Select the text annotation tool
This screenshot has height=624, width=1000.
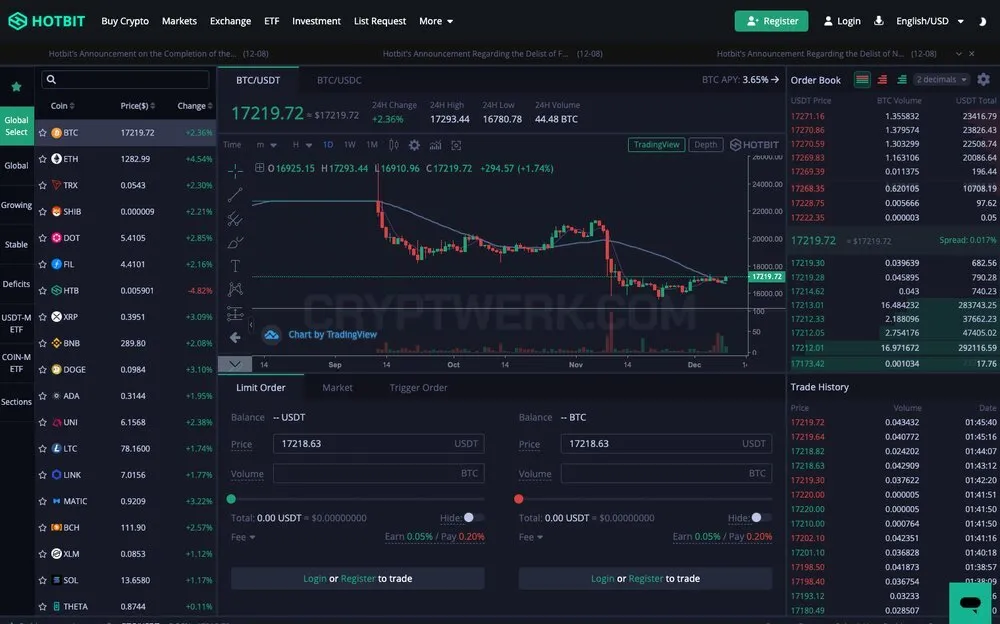pos(235,266)
